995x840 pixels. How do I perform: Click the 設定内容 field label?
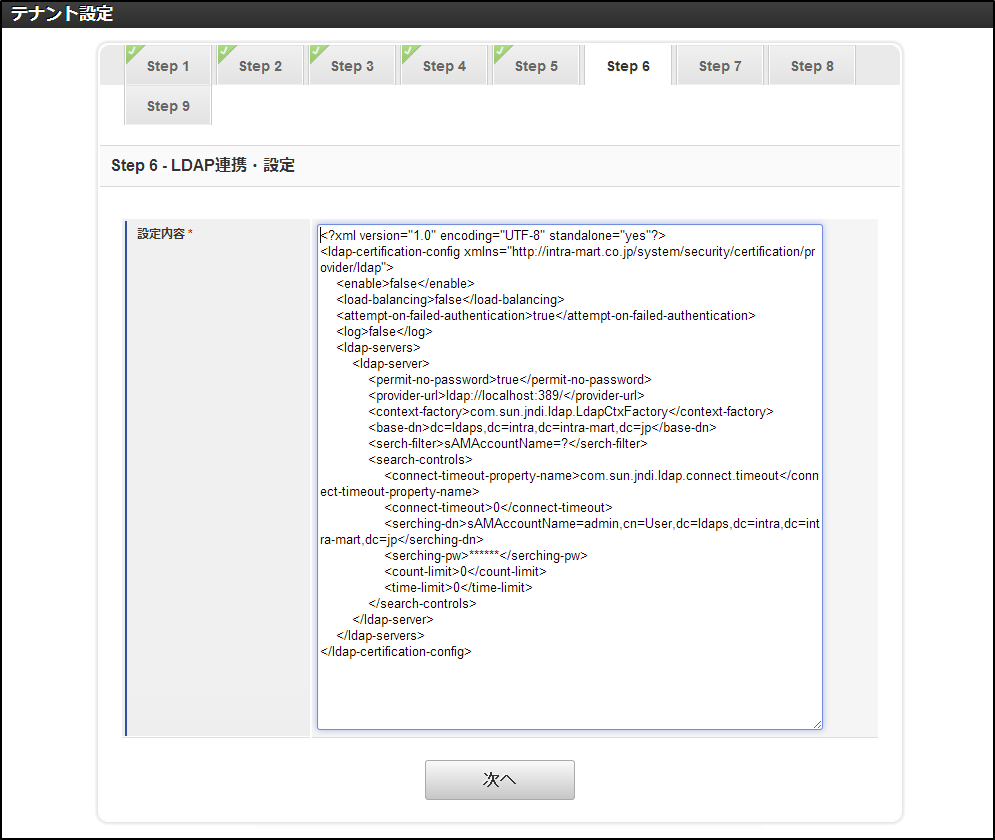point(161,233)
